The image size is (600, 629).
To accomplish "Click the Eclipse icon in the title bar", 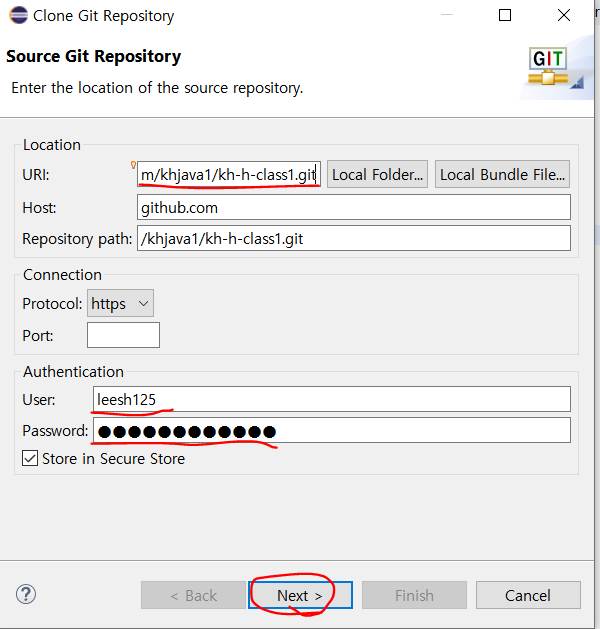I will click(18, 16).
